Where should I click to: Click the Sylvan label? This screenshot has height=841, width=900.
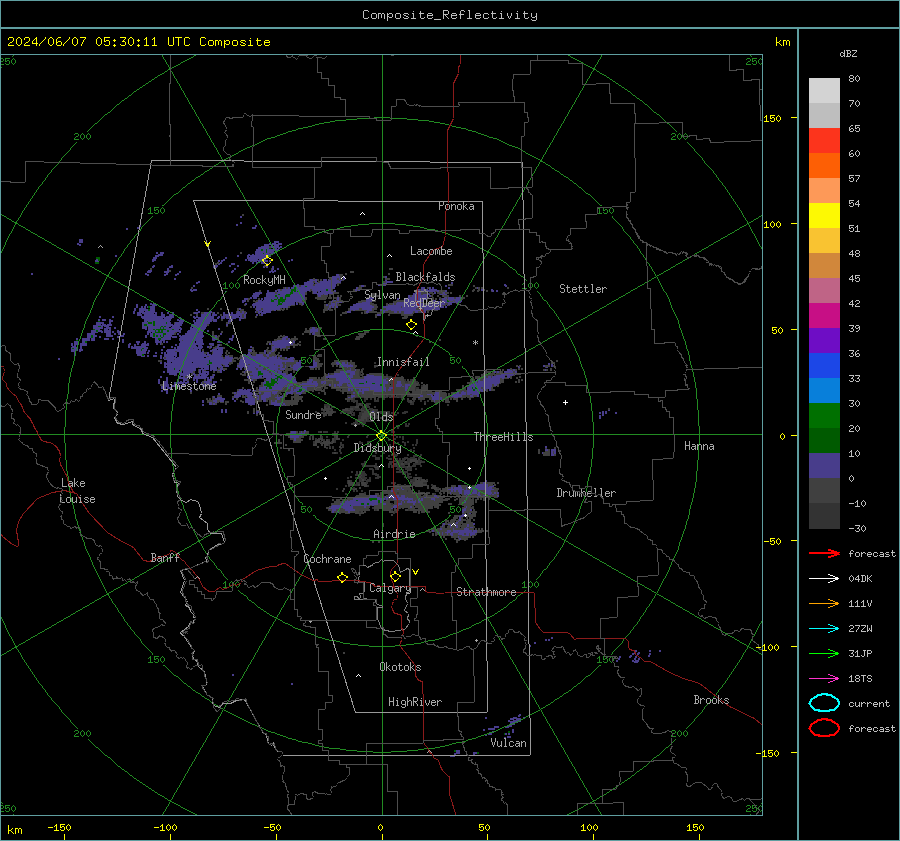click(x=382, y=295)
